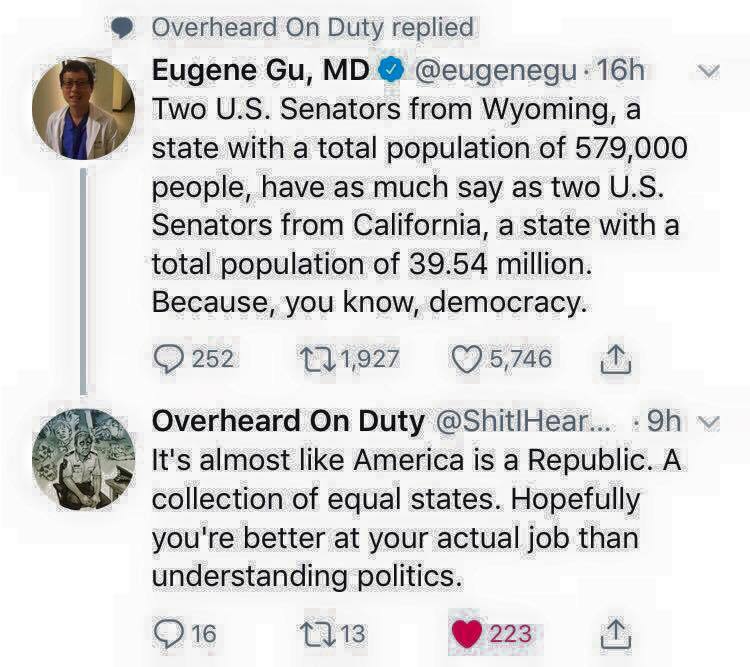Click the Overheard On Duty display name
The image size is (750, 667).
coord(287,421)
